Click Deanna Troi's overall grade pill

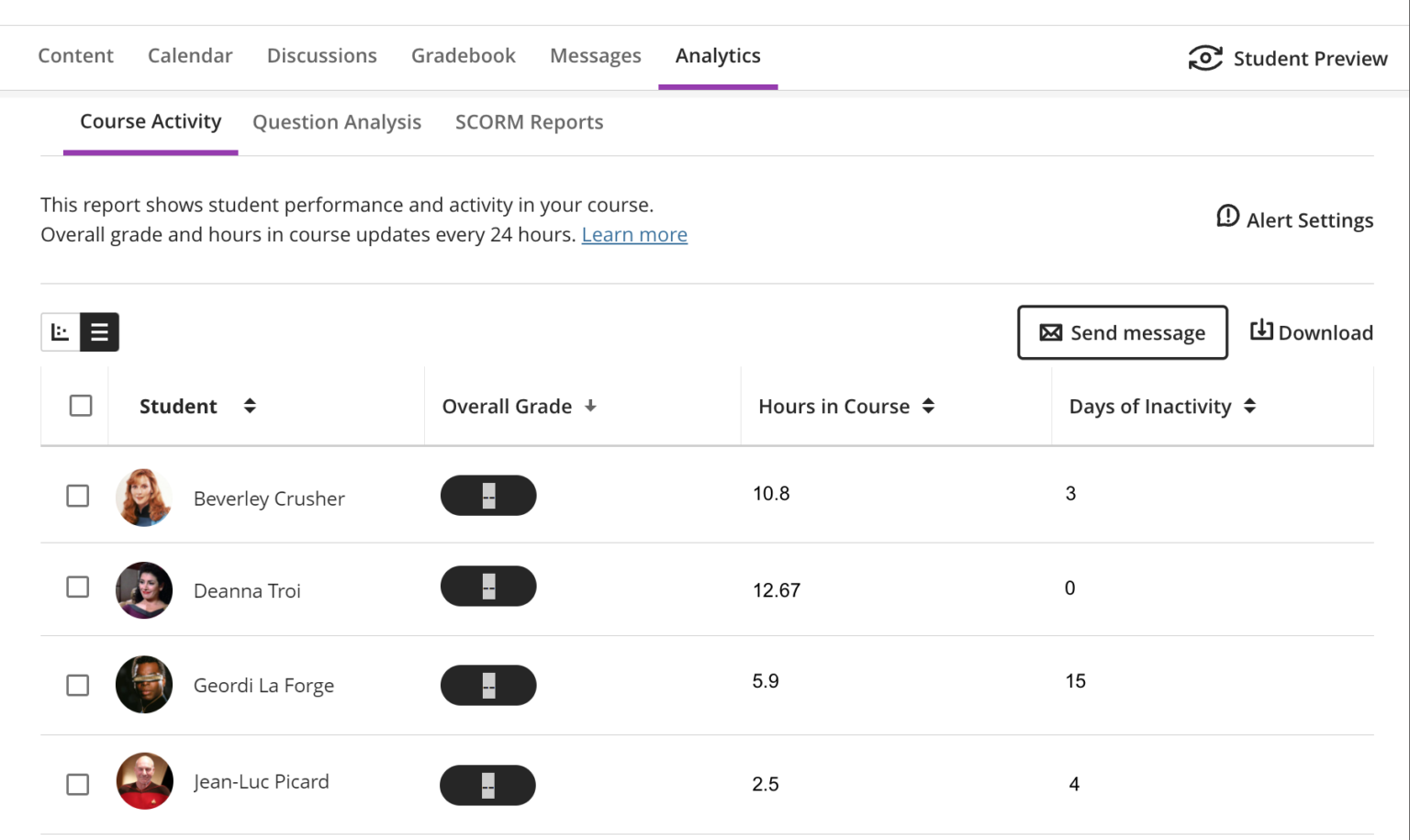tap(488, 586)
